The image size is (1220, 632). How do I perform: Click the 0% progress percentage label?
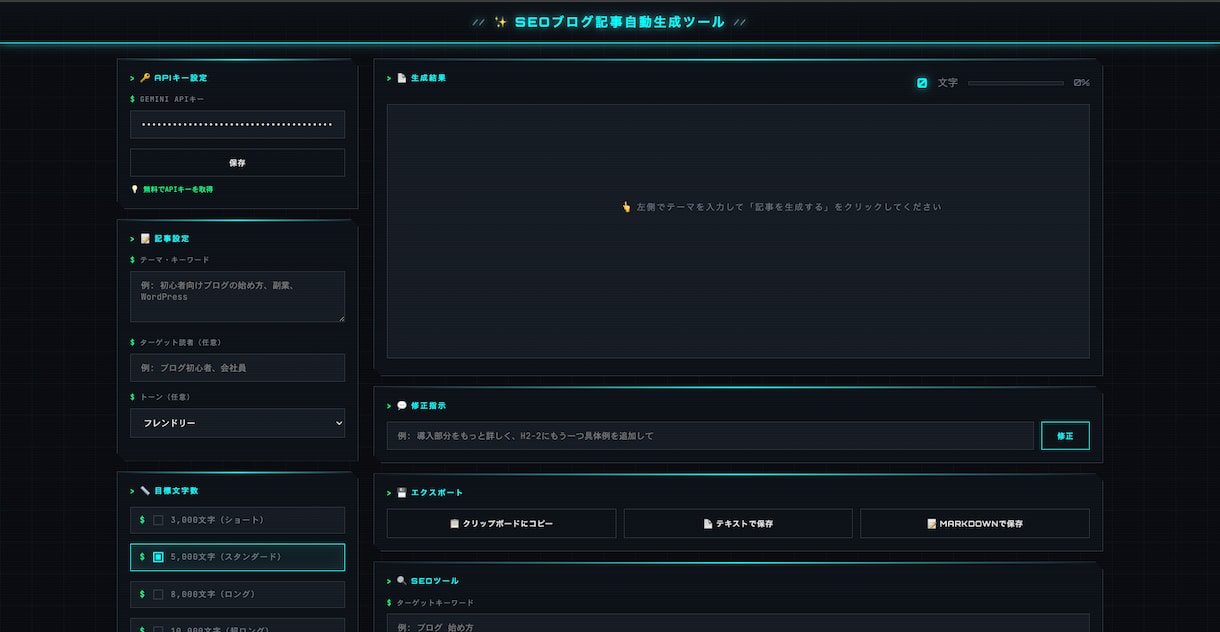pyautogui.click(x=1081, y=83)
